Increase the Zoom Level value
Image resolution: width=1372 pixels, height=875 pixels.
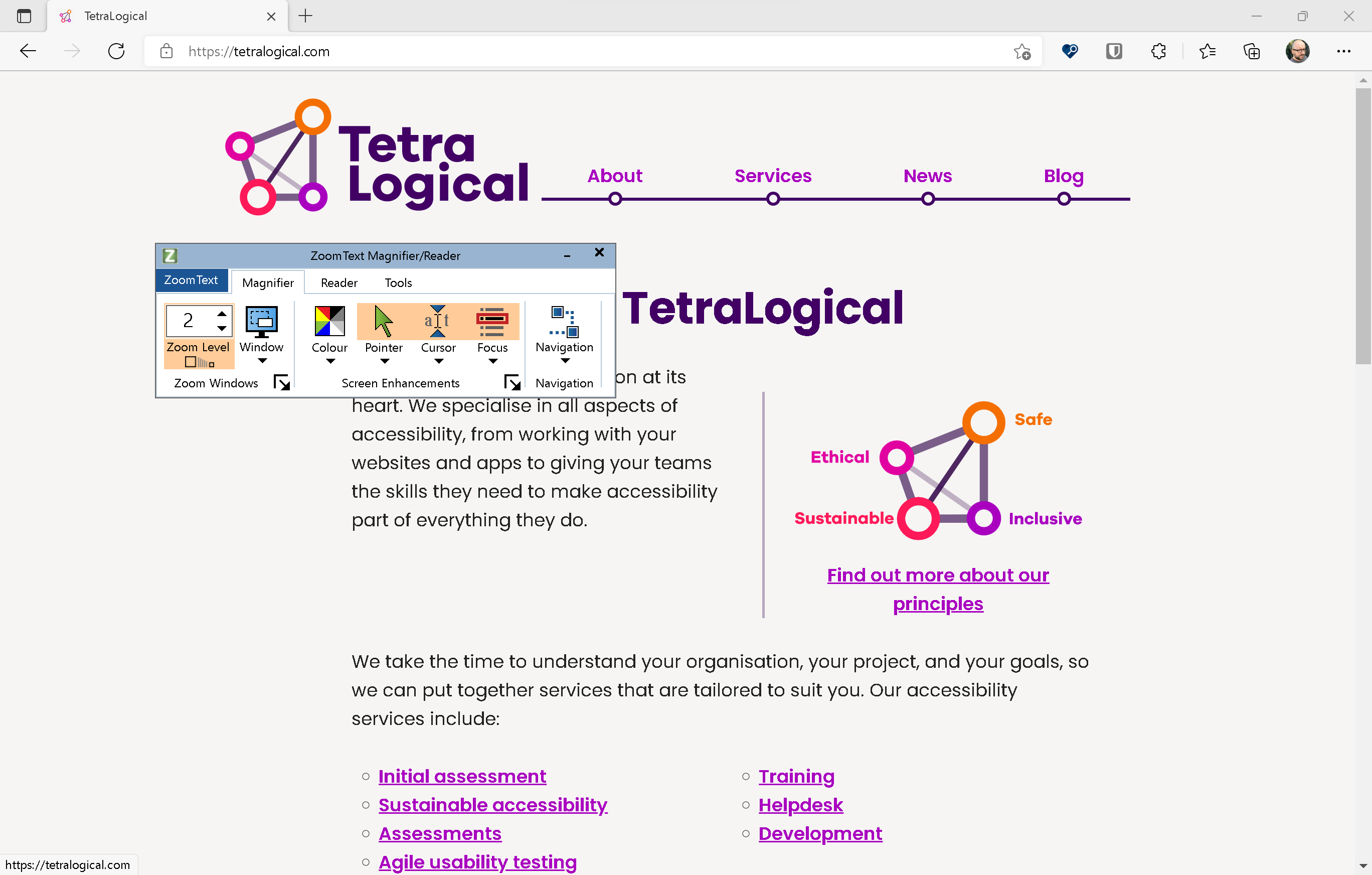click(x=221, y=313)
